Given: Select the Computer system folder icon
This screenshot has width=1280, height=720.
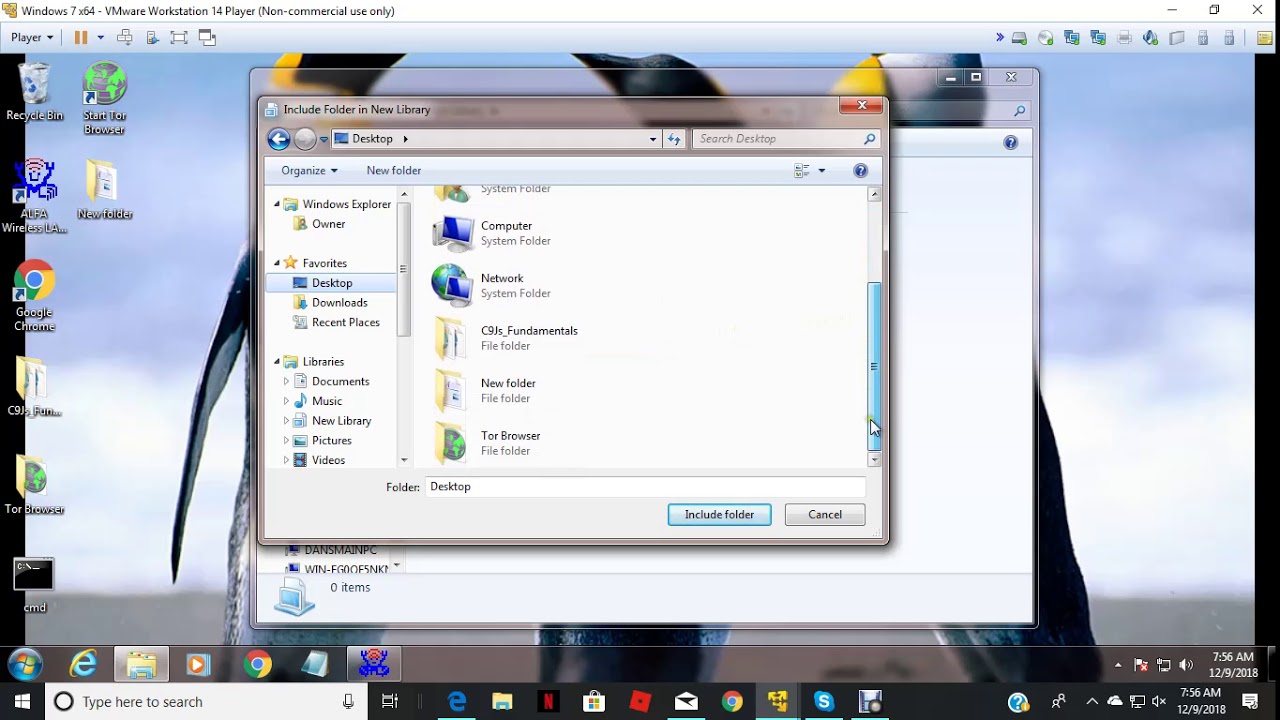Looking at the screenshot, I should tap(452, 233).
